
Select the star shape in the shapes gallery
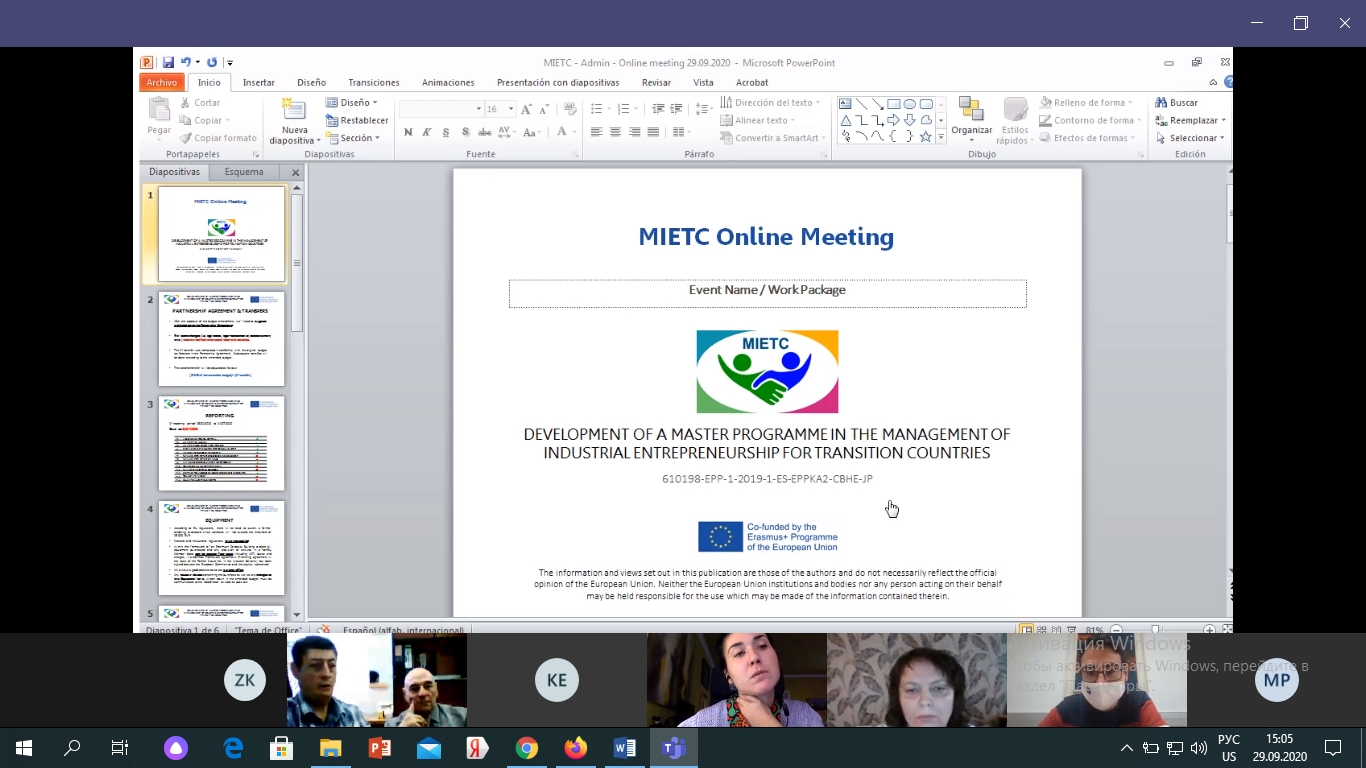point(926,136)
